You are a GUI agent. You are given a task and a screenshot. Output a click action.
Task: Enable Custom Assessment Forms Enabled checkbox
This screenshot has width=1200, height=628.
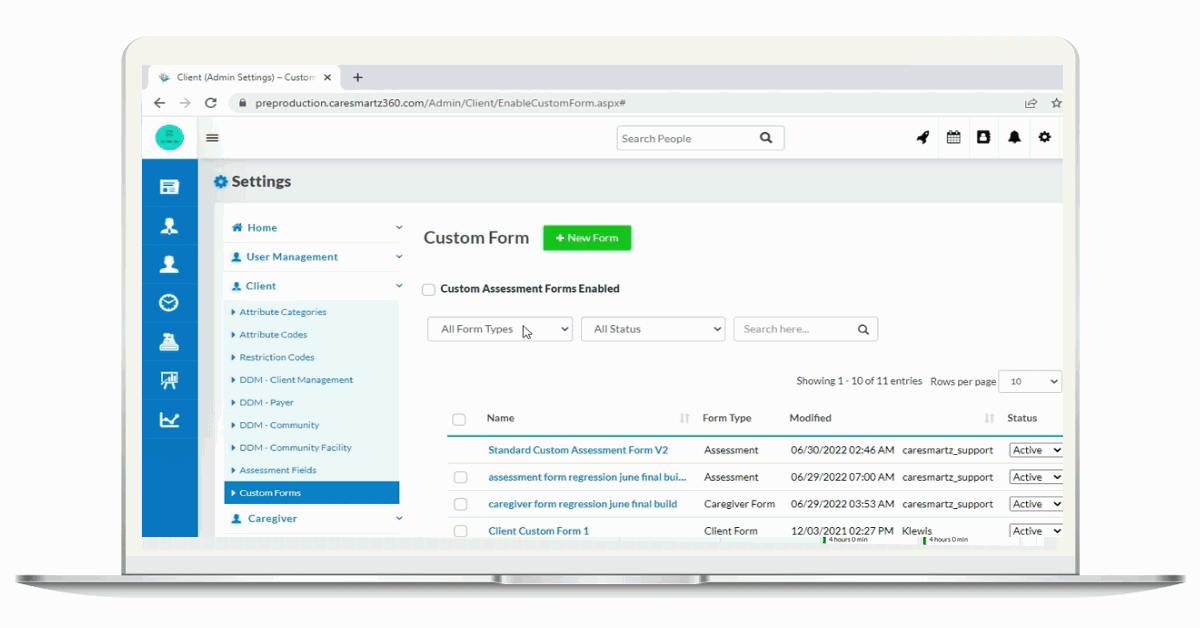click(x=428, y=289)
